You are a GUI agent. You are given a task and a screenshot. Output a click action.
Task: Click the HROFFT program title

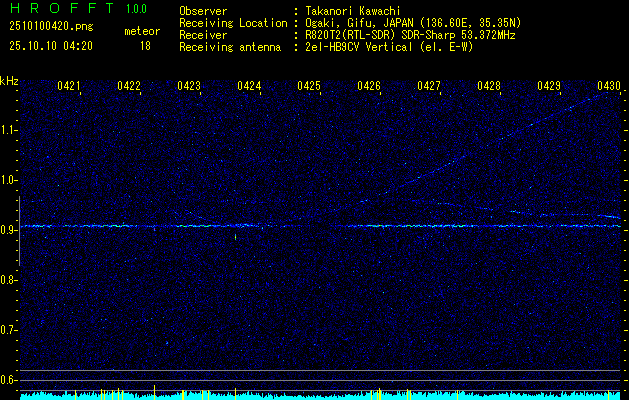62,8
